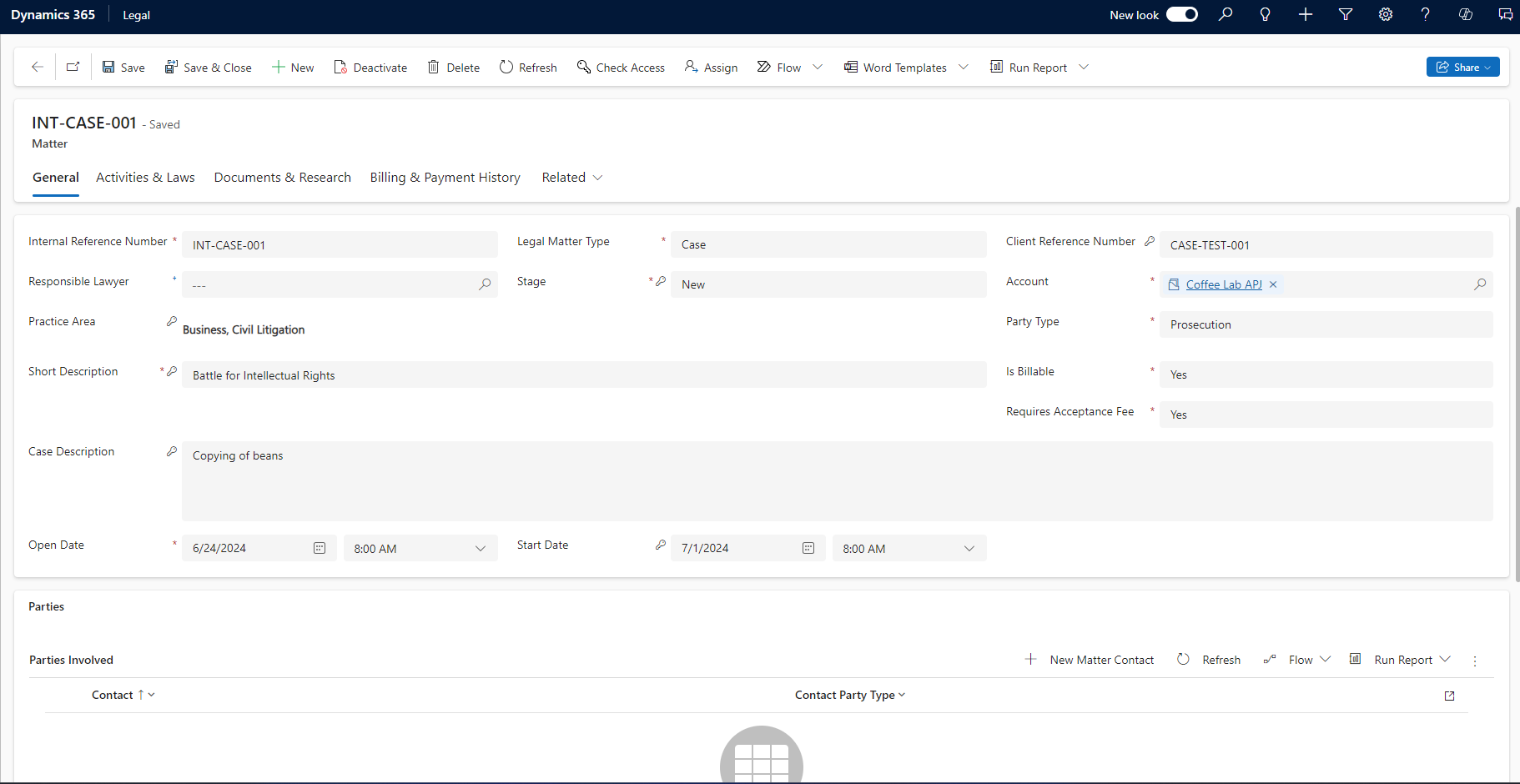Open the Coffee Lab API account link
This screenshot has width=1520, height=784.
(1224, 284)
